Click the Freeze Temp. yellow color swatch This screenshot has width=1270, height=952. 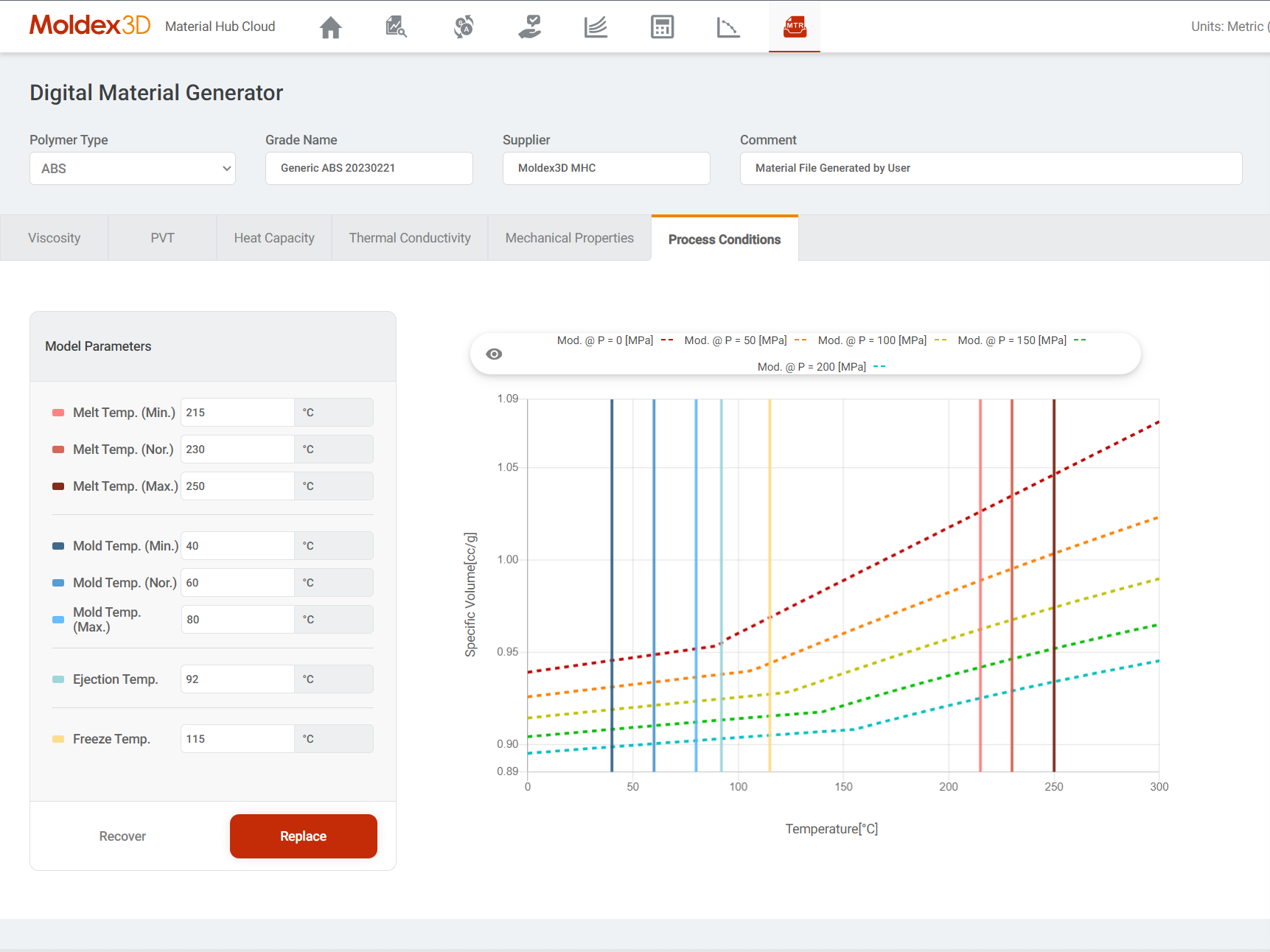[x=58, y=739]
